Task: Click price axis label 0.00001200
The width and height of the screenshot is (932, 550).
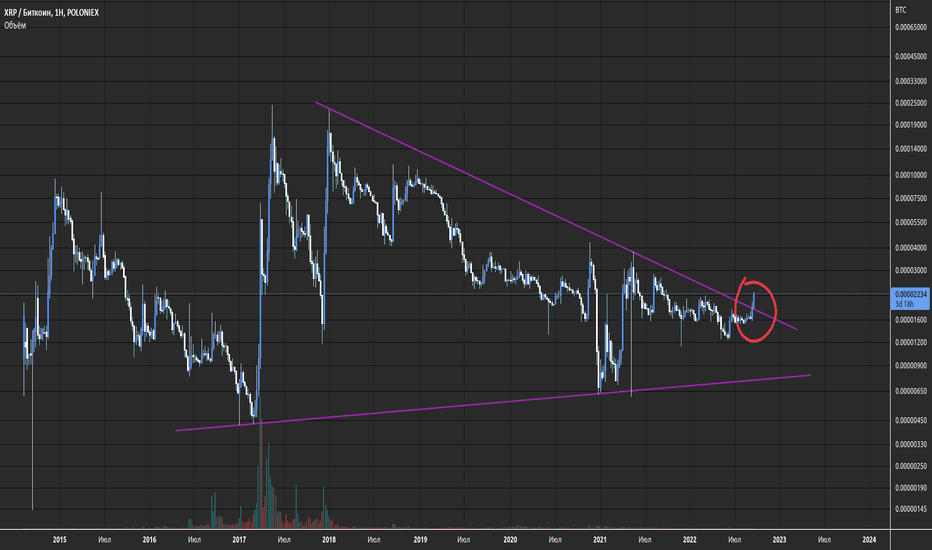Action: [x=911, y=342]
